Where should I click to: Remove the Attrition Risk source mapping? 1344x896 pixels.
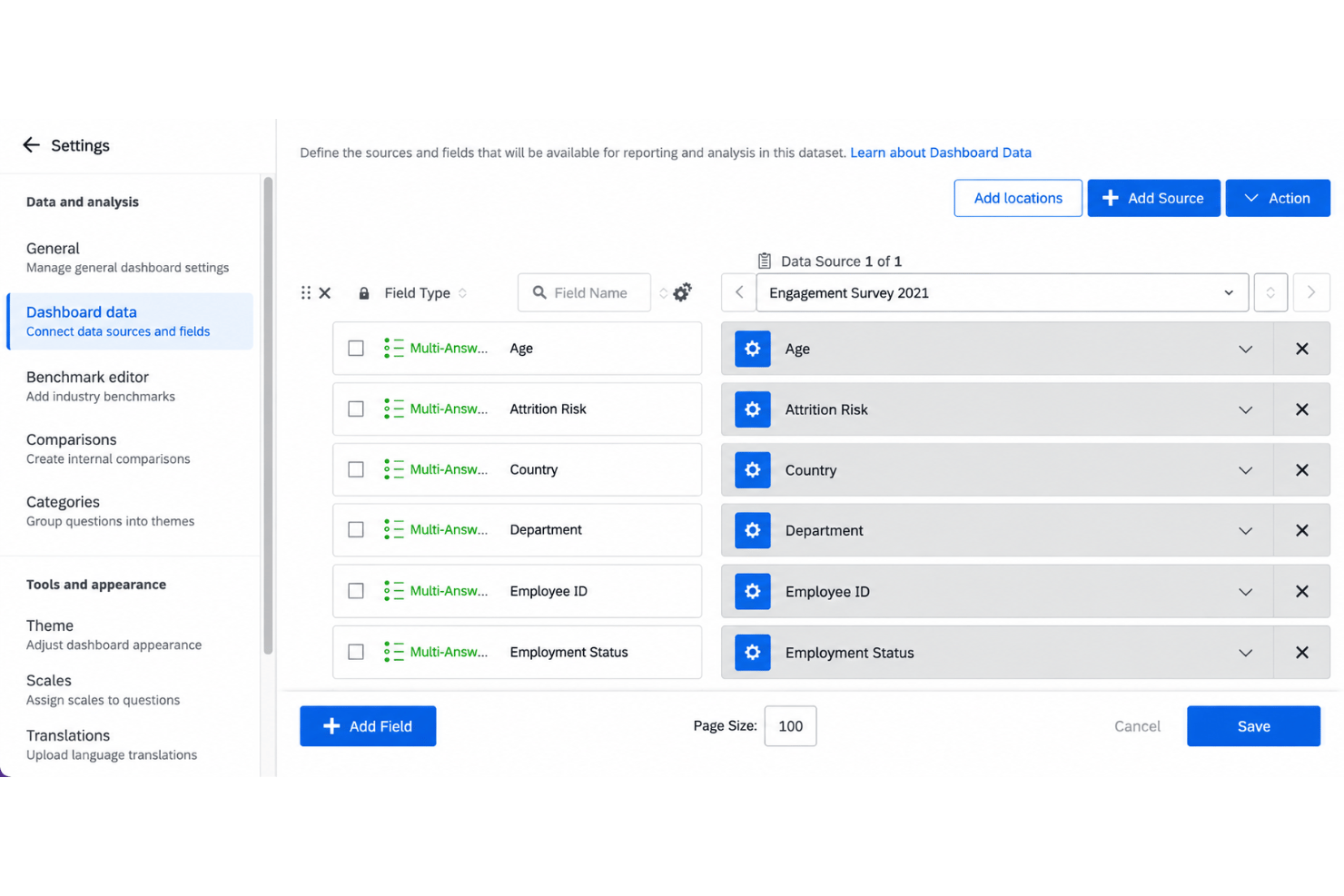click(x=1301, y=409)
